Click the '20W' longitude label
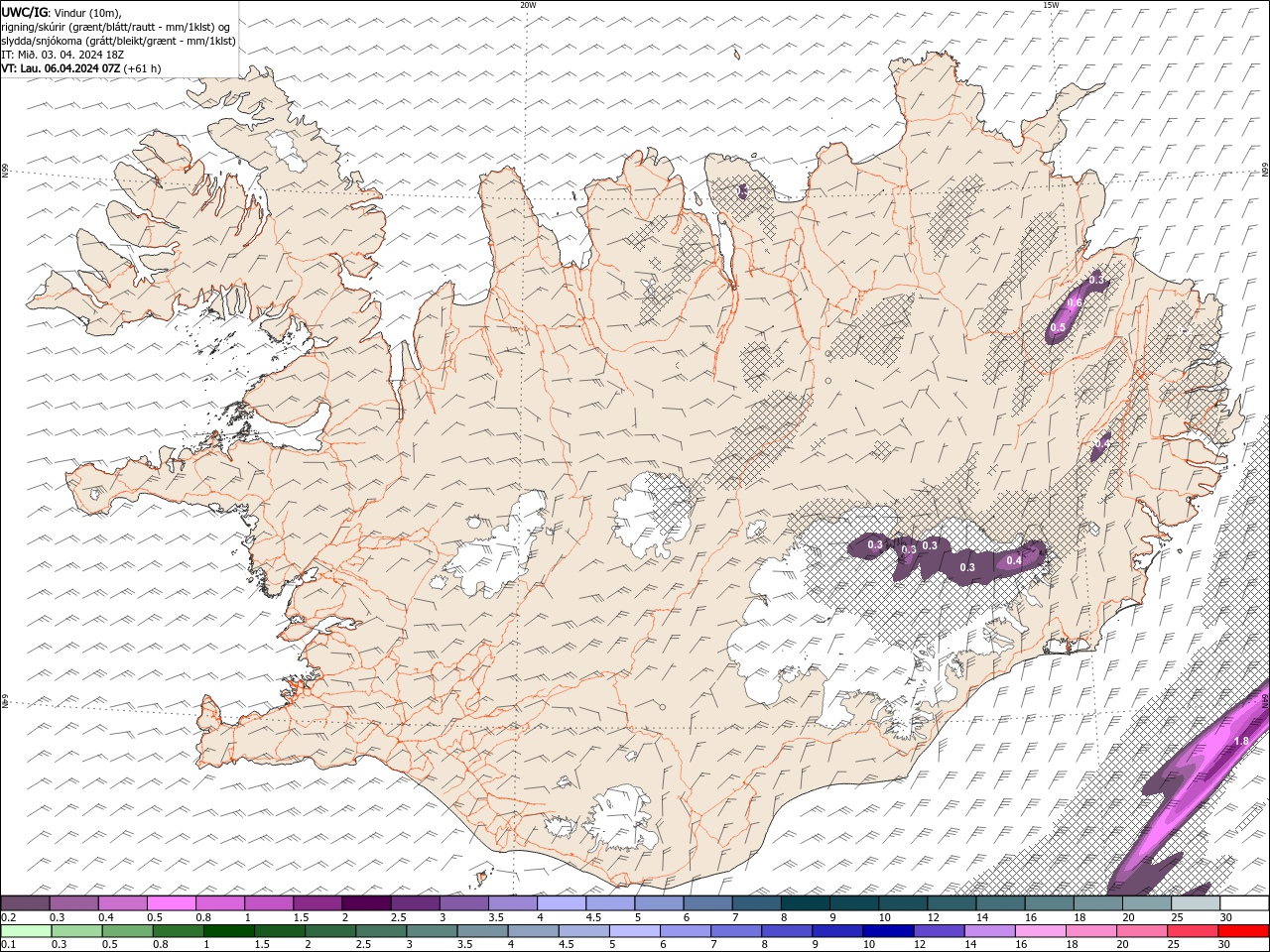Image resolution: width=1270 pixels, height=952 pixels. point(528,5)
